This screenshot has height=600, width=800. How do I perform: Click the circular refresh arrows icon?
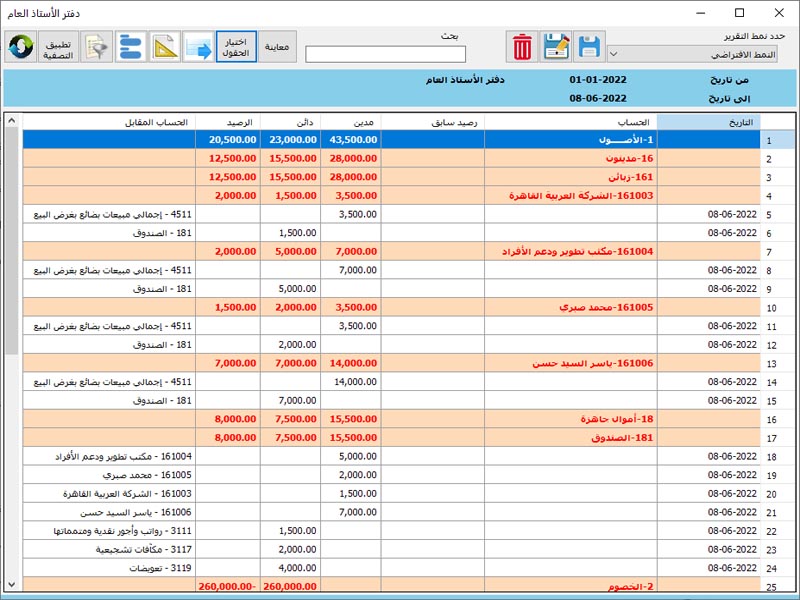click(20, 47)
